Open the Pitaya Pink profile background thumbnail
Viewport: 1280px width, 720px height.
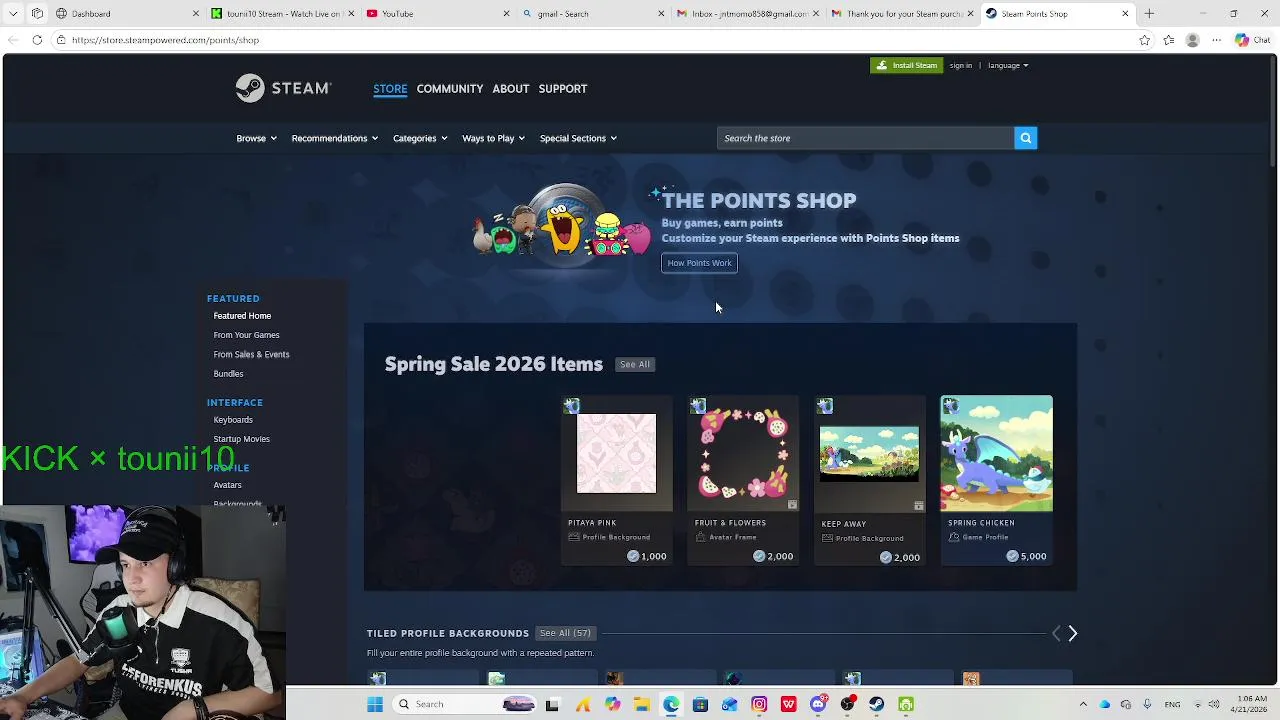point(616,453)
